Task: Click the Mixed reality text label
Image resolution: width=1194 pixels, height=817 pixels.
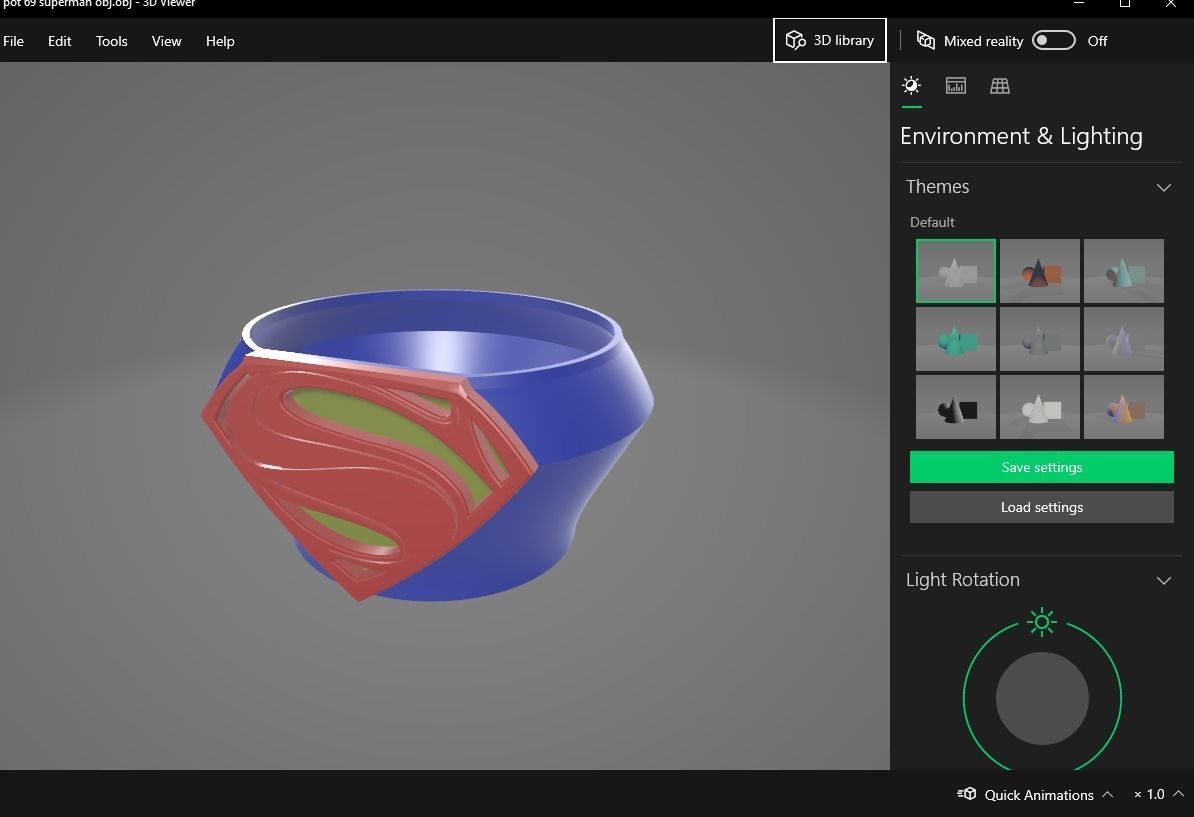Action: tap(983, 41)
